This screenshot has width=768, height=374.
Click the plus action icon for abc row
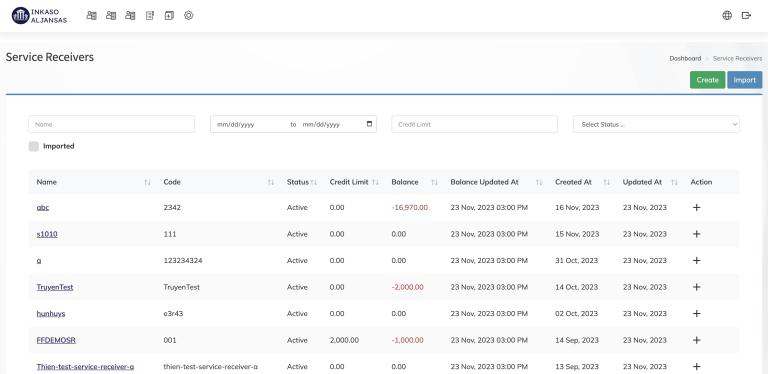click(x=696, y=208)
